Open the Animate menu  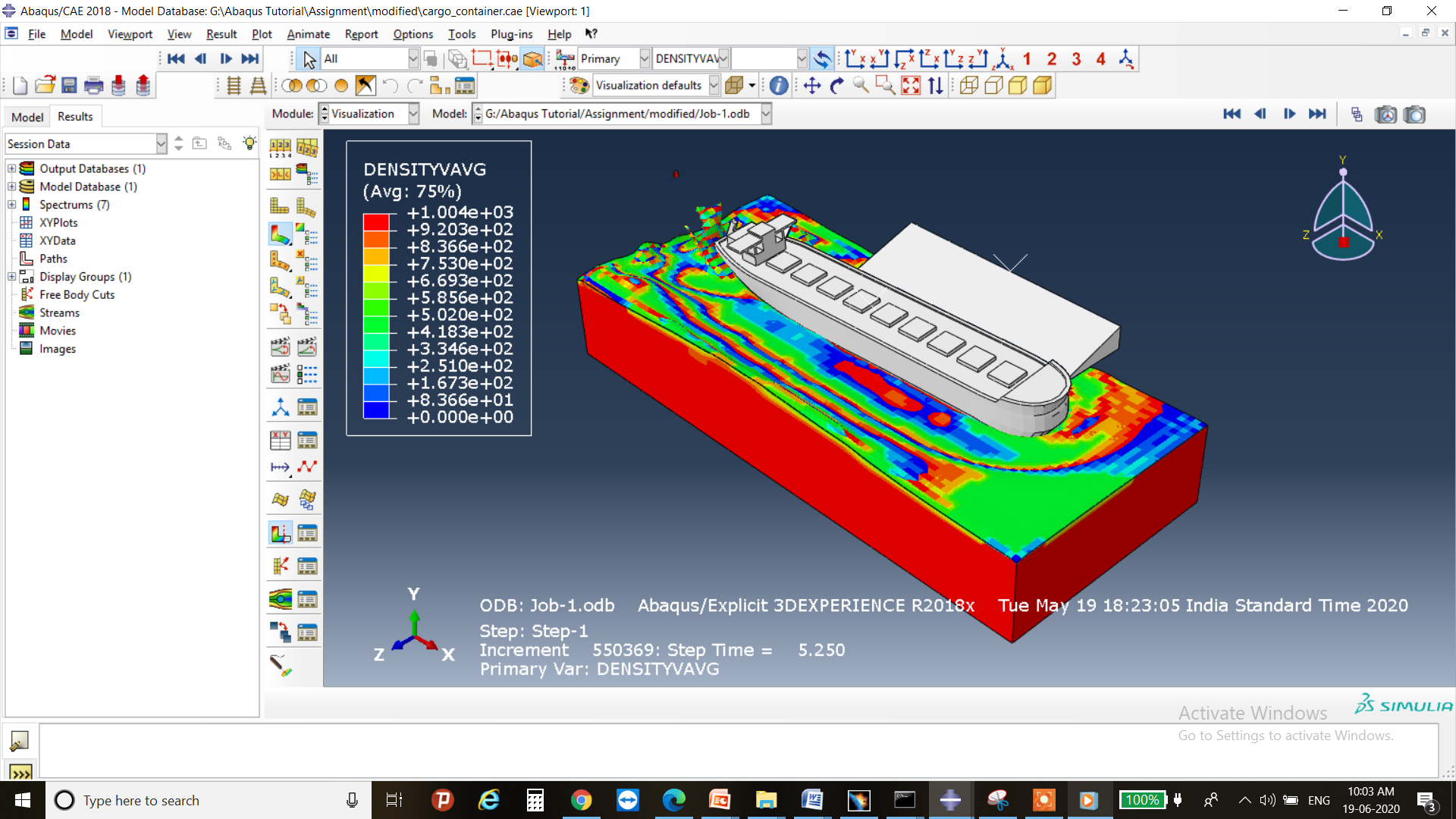(308, 34)
